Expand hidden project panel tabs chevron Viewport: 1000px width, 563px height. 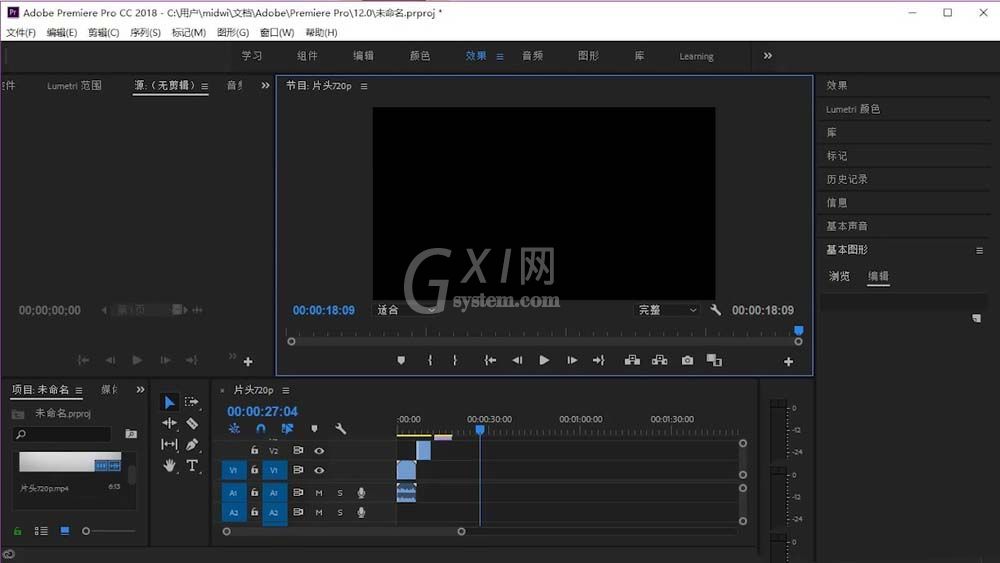(140, 390)
